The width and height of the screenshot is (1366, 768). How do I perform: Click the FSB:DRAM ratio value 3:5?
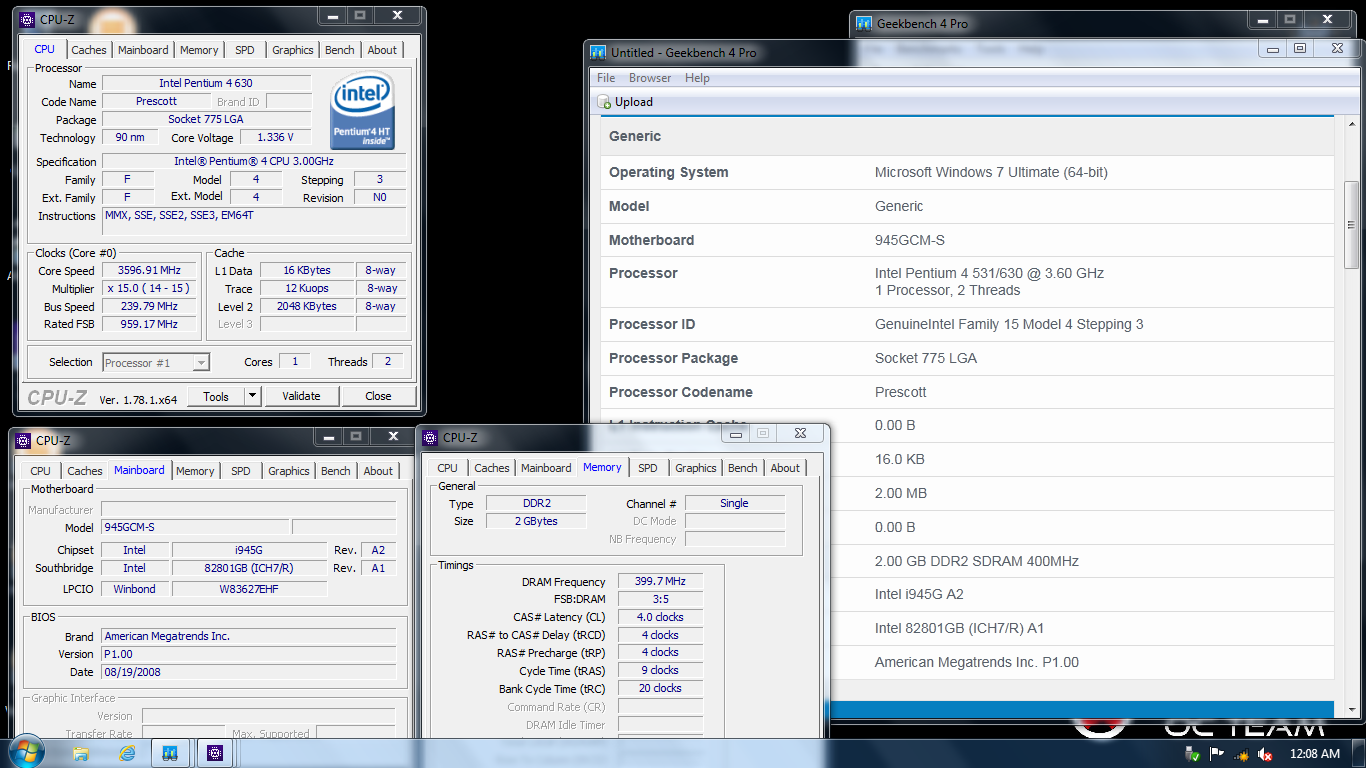coord(660,600)
